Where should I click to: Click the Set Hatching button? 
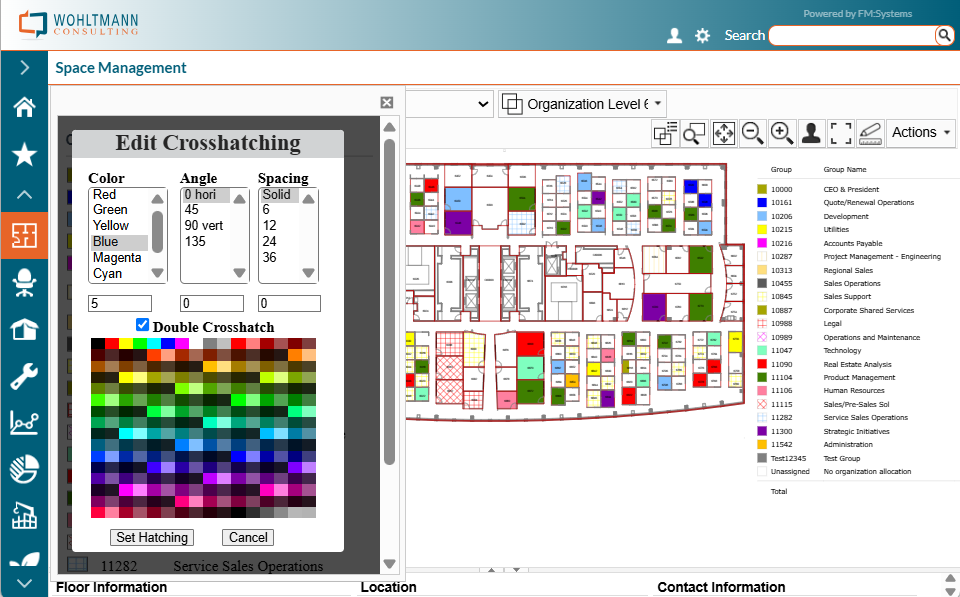click(152, 537)
